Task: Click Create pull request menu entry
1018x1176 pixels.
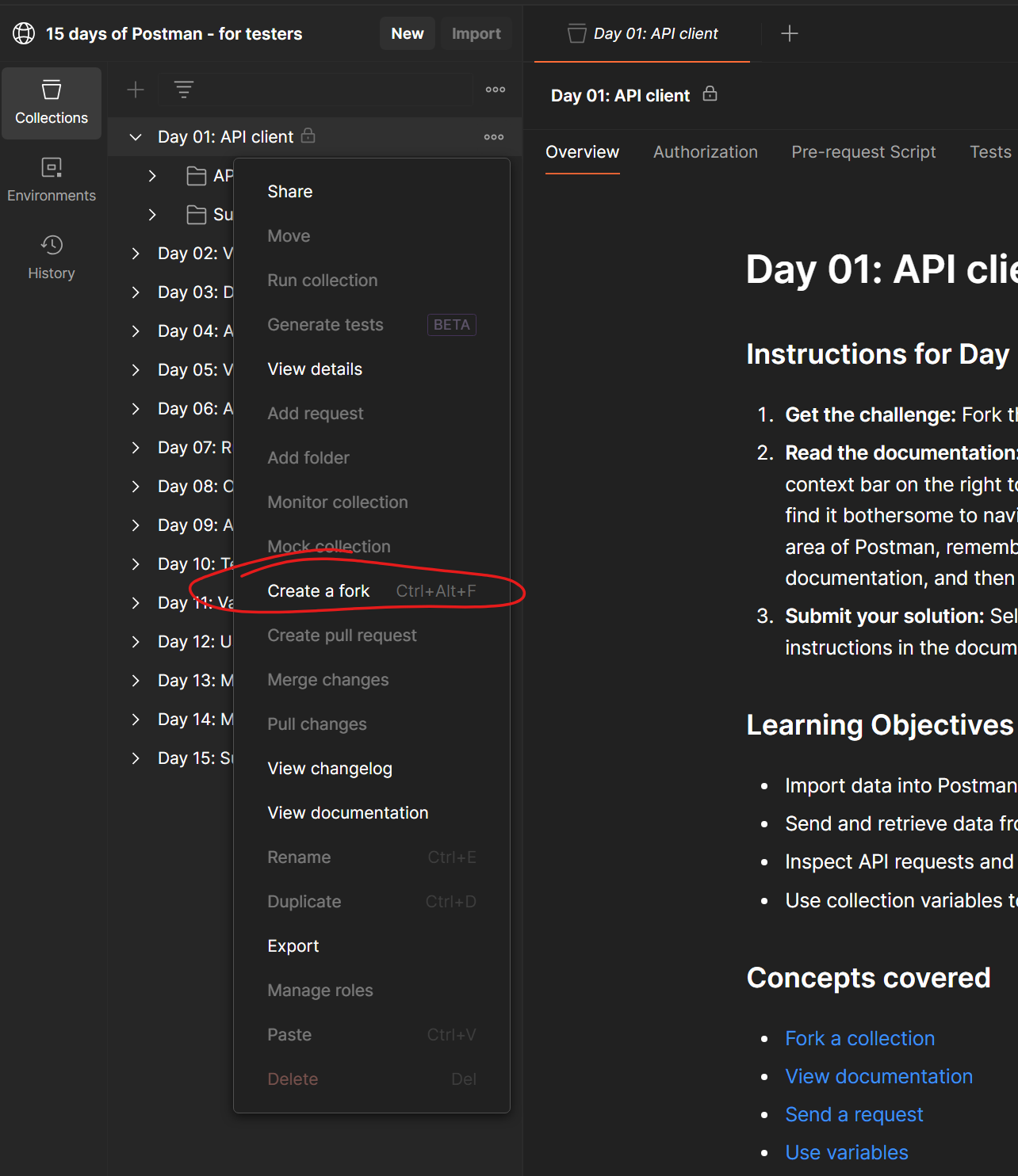Action: (372, 636)
